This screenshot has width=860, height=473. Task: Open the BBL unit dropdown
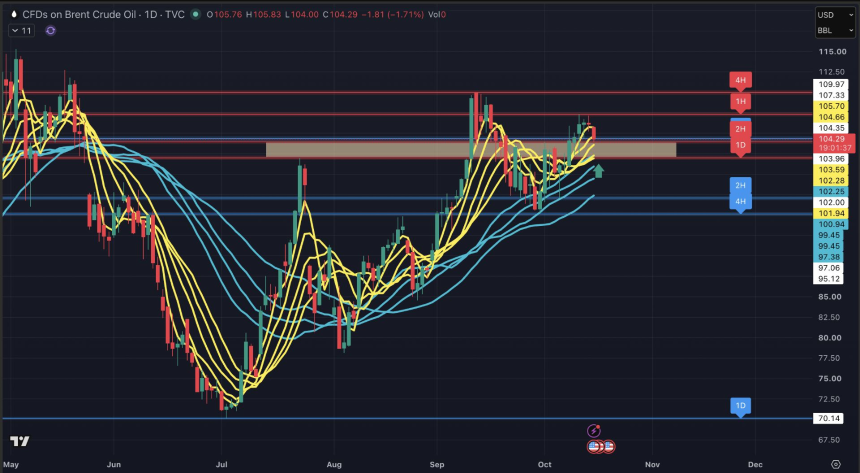pos(835,30)
